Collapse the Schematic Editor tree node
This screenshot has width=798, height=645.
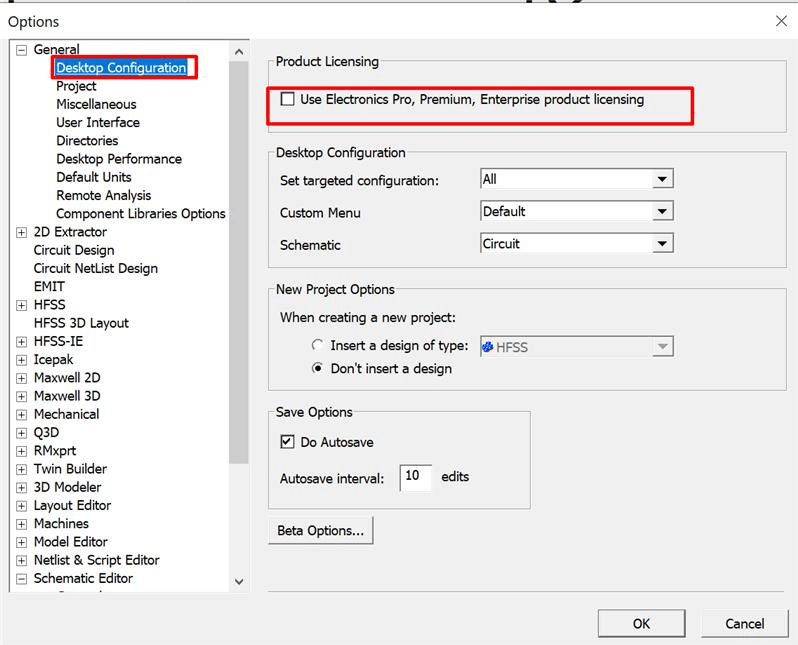[x=22, y=579]
